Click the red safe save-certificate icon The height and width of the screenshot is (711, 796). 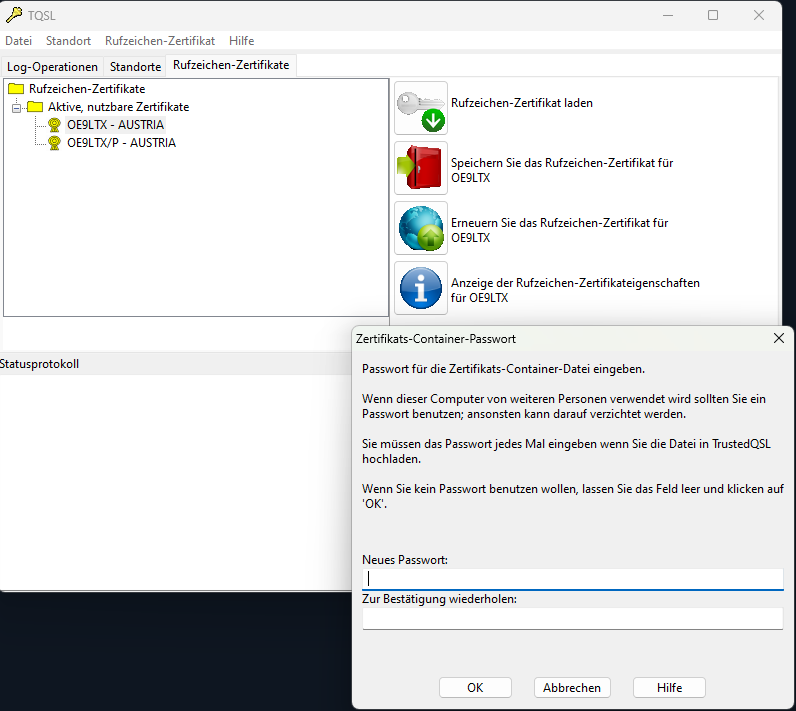point(421,168)
